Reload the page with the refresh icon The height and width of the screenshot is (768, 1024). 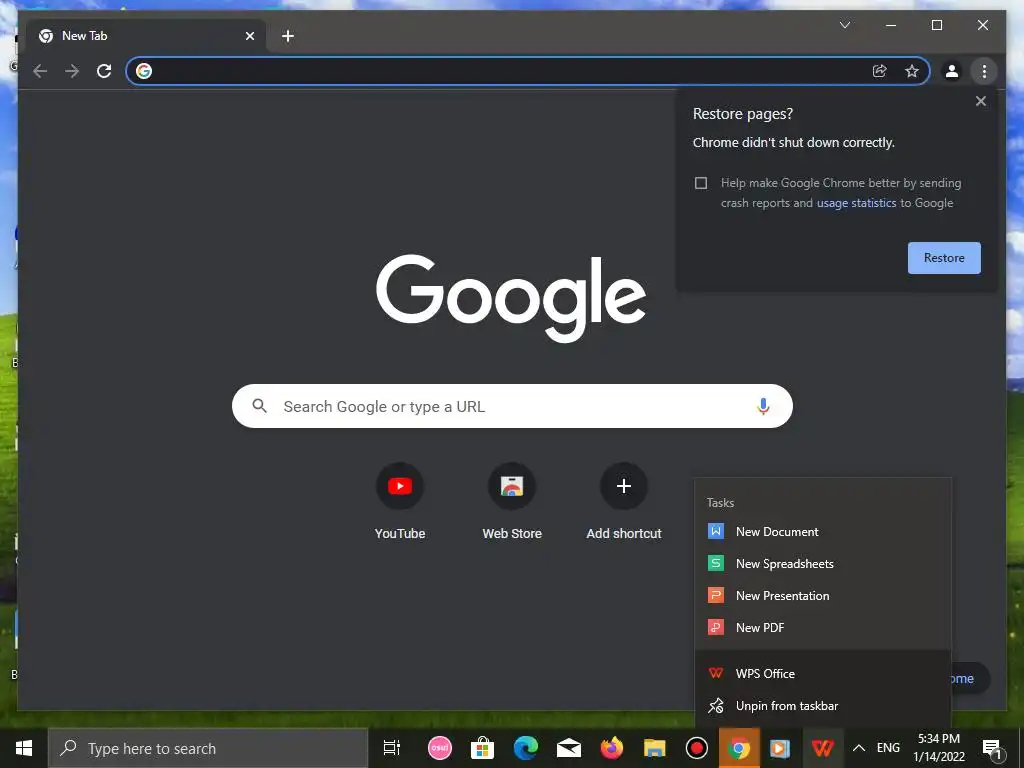tap(104, 71)
